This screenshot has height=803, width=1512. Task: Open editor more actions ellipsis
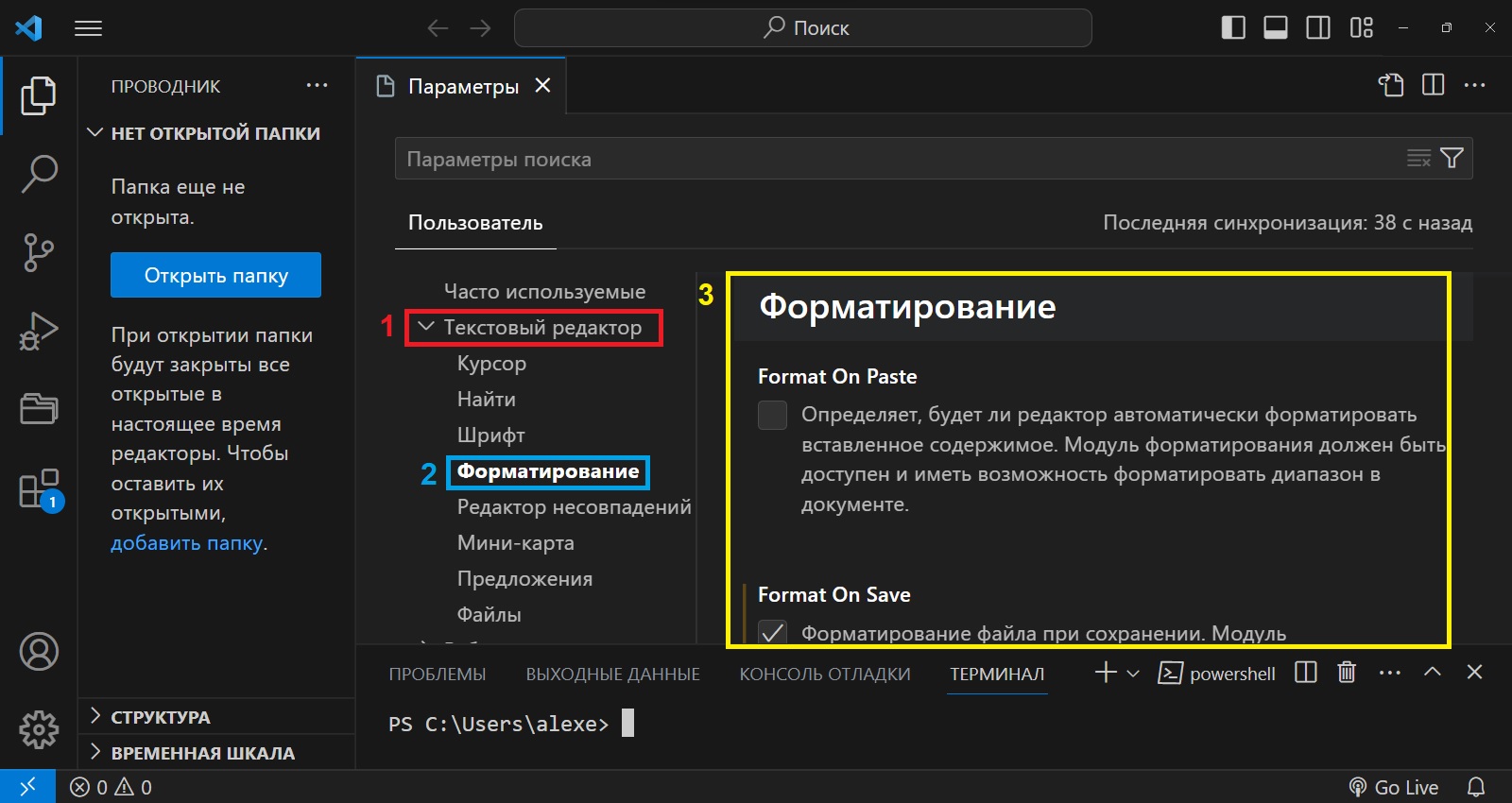click(1475, 85)
